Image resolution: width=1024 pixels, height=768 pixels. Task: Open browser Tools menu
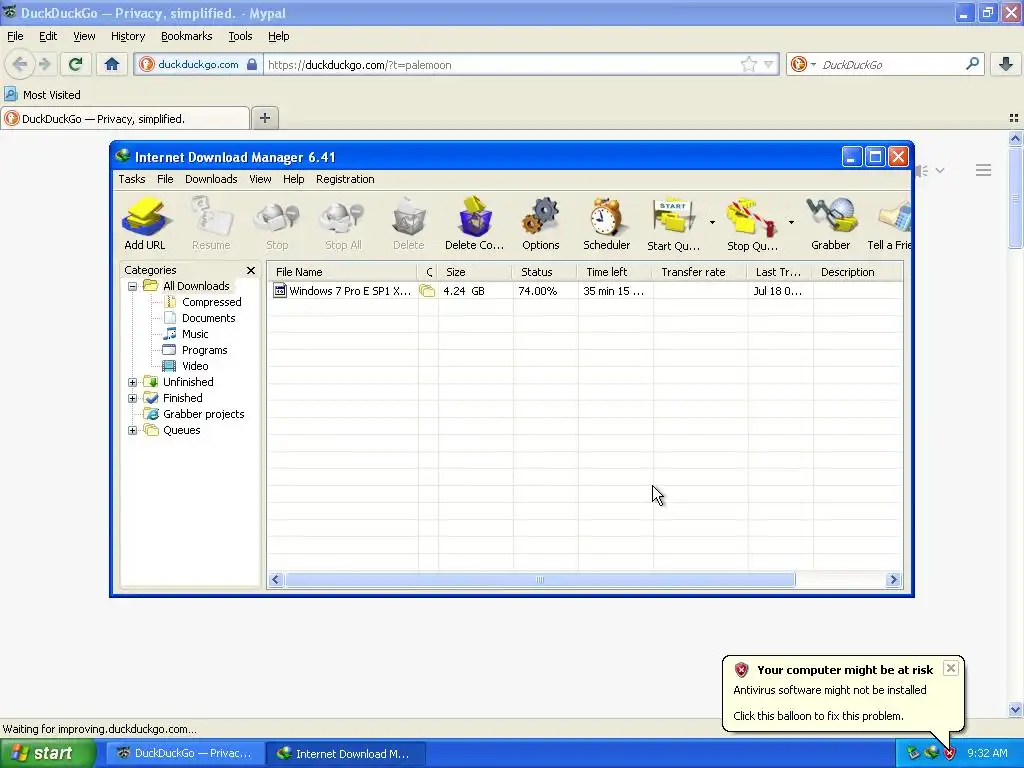240,36
